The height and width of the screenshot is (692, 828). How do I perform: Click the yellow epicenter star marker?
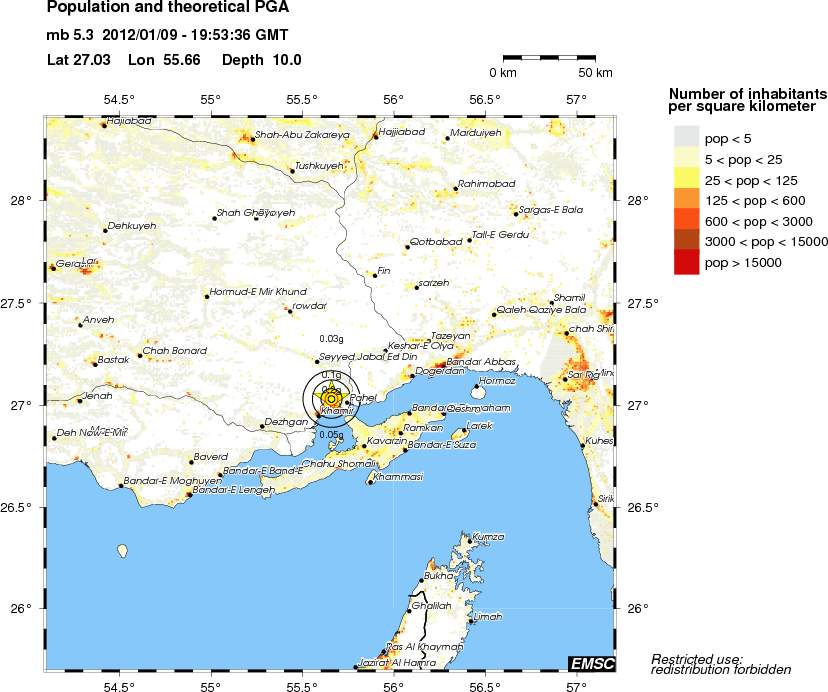[331, 398]
